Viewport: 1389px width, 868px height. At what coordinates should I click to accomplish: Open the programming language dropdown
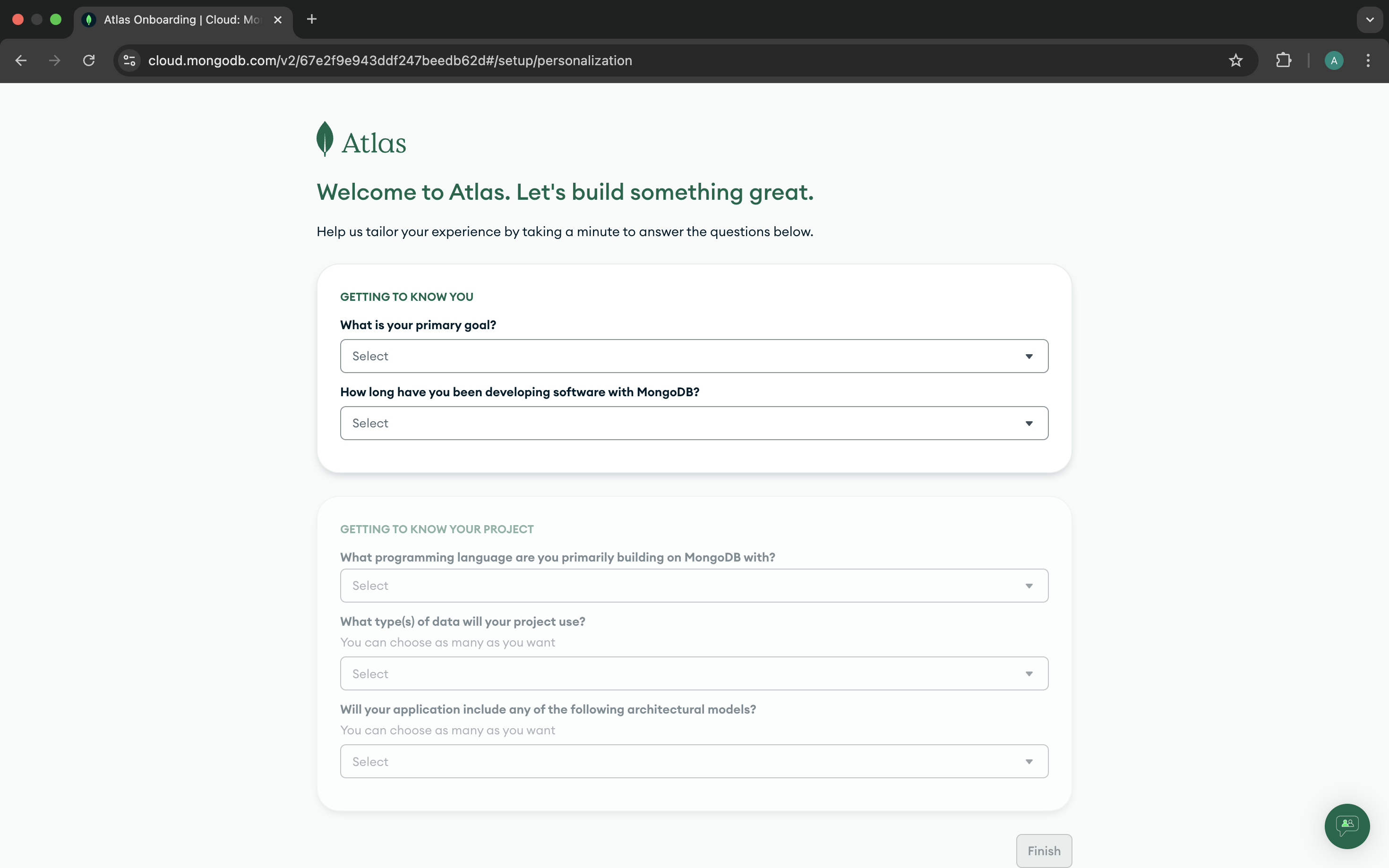coord(694,586)
